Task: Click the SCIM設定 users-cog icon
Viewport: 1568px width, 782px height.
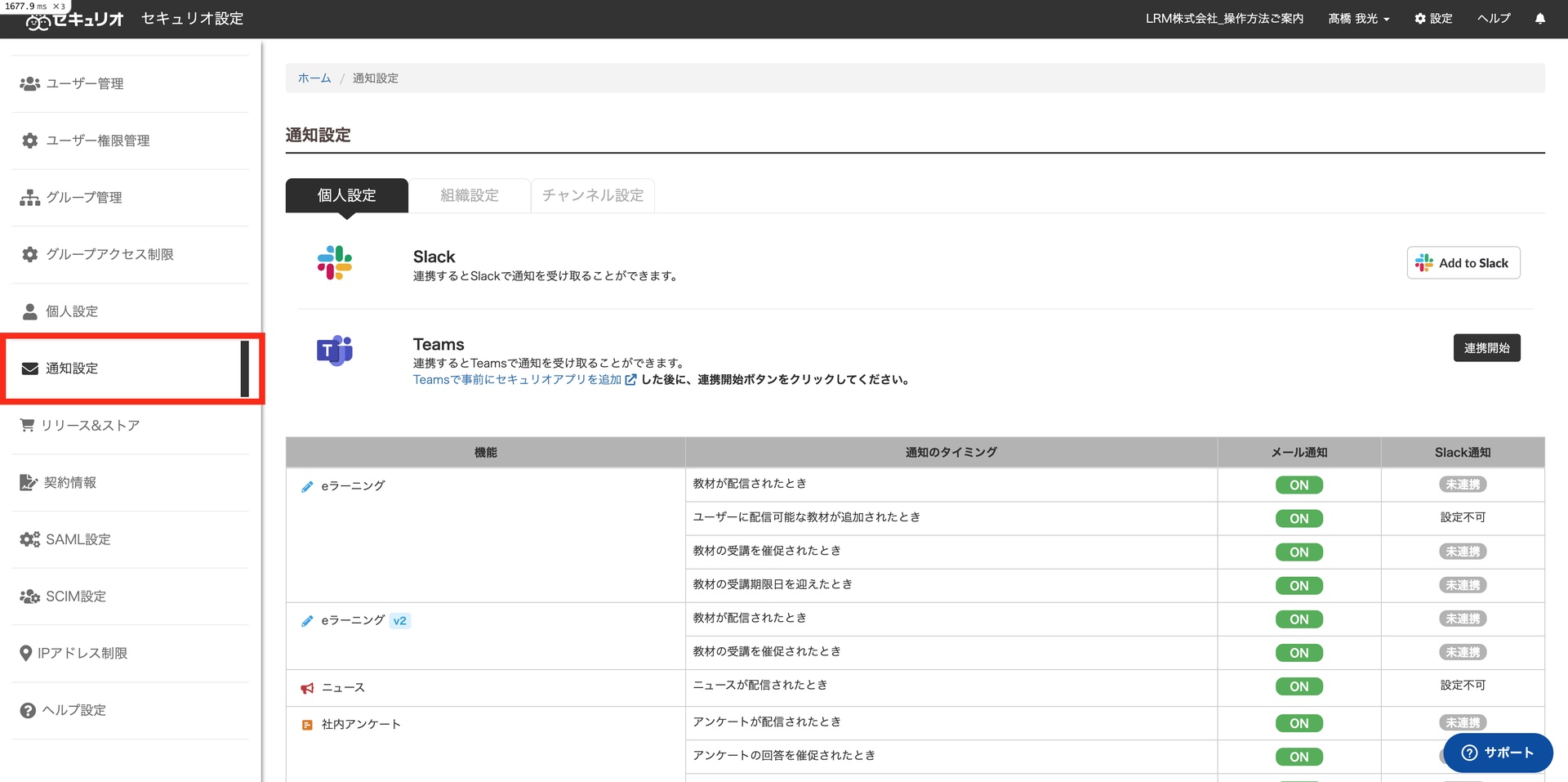Action: (30, 597)
